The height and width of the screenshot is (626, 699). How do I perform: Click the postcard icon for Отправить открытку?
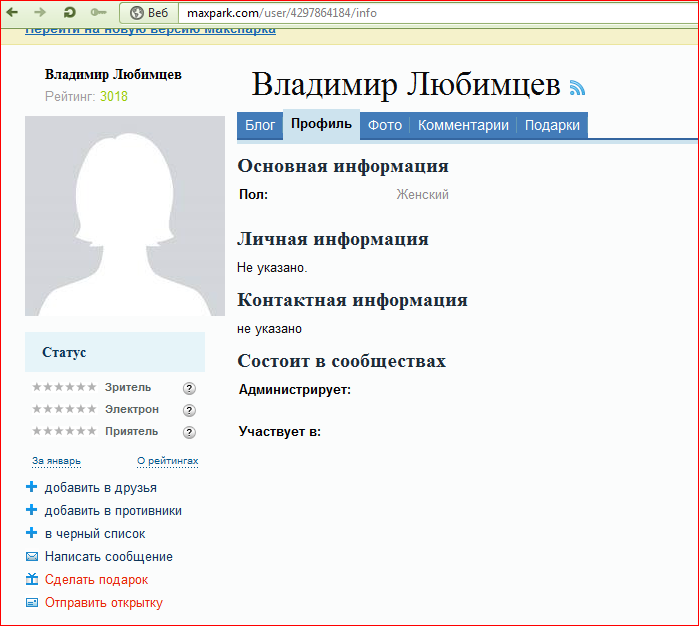32,603
